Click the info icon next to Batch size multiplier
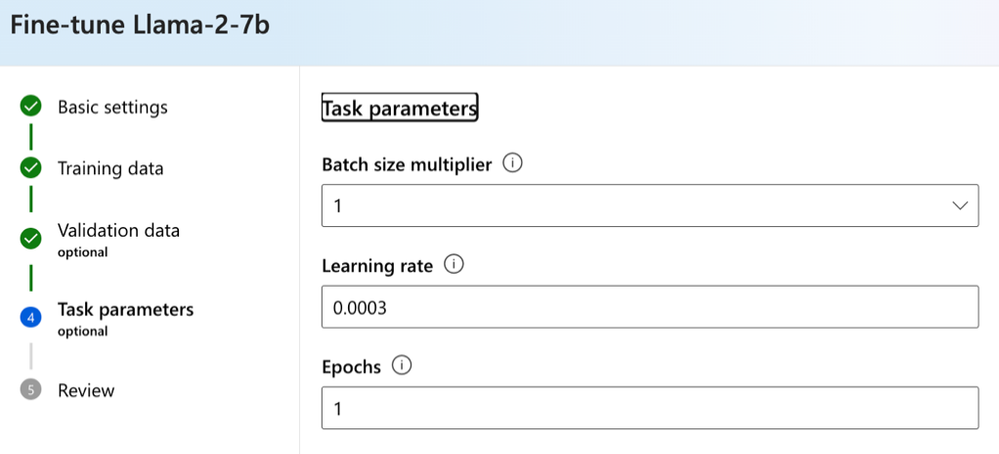Viewport: 999px width, 454px height. 512,164
